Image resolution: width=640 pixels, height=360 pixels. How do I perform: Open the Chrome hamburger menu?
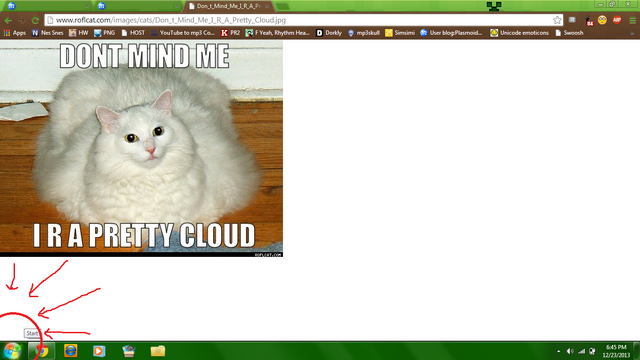[632, 20]
